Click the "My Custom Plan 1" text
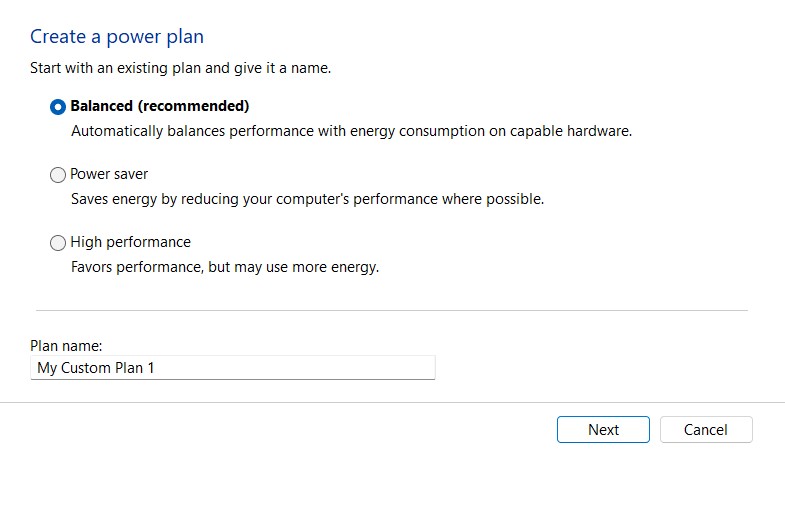This screenshot has width=785, height=511. (96, 368)
